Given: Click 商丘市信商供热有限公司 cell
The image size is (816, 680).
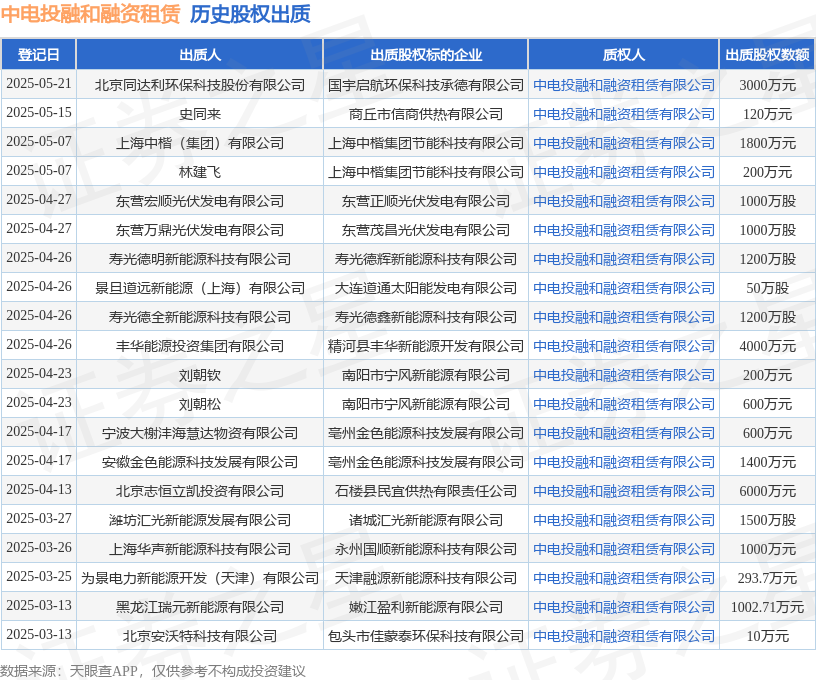Looking at the screenshot, I should (426, 114).
